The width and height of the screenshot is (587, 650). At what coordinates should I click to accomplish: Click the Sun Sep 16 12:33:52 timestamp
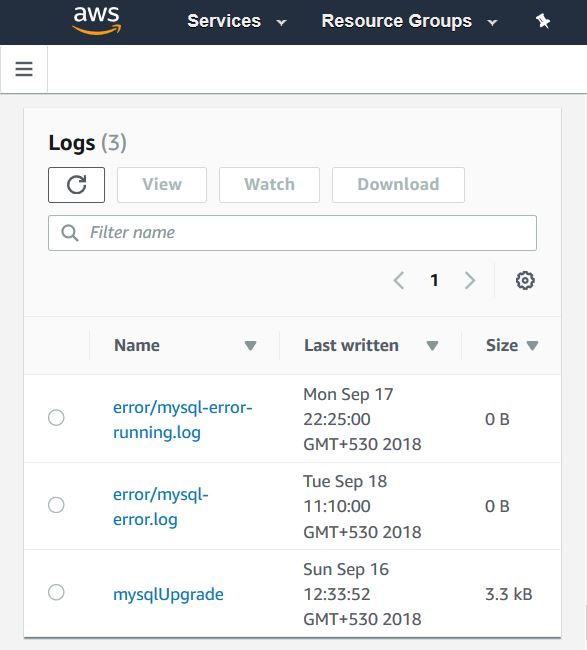click(362, 594)
